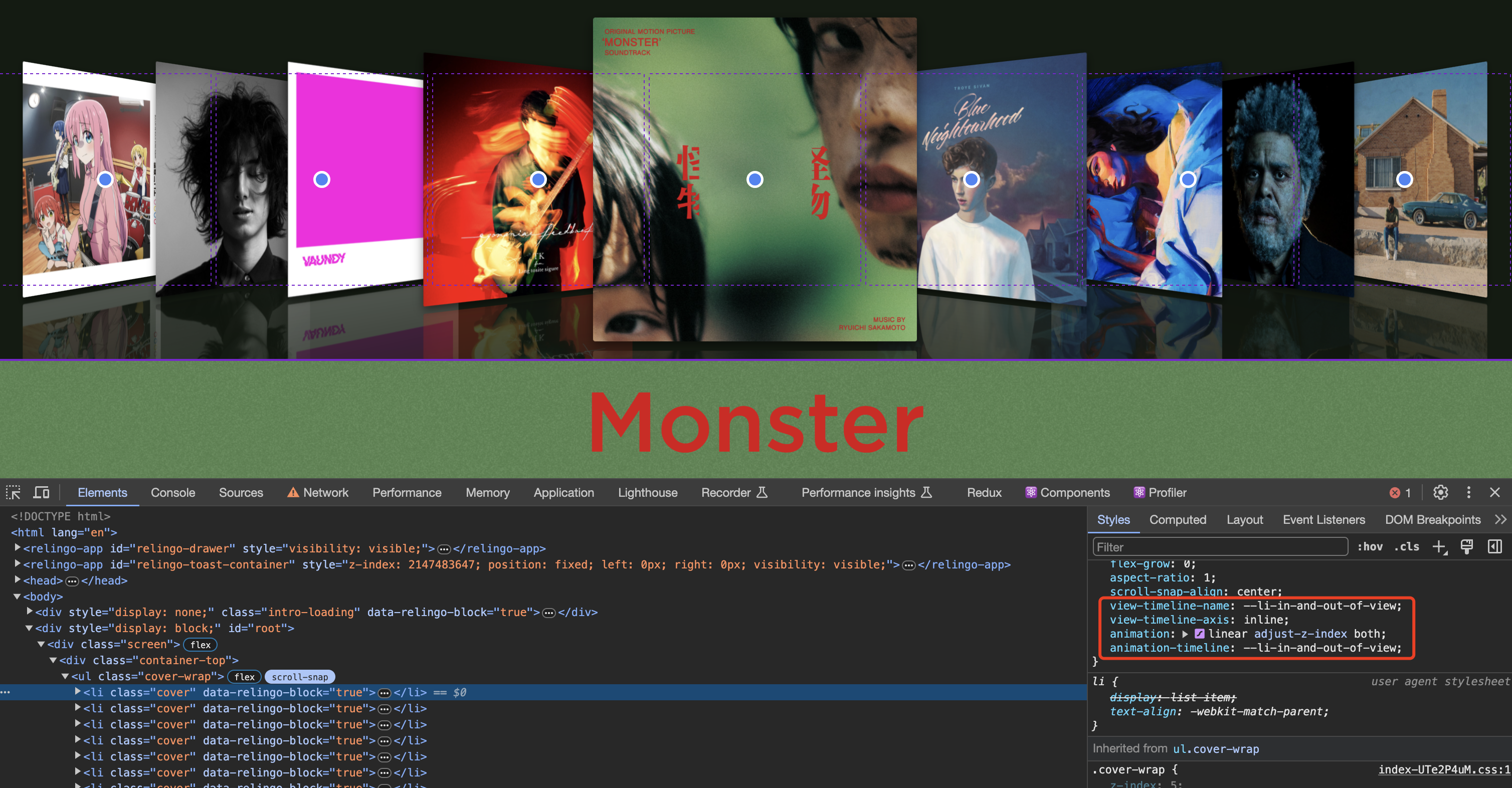Expand the relingo-drawer element node
Image resolution: width=1512 pixels, height=788 pixels.
click(18, 547)
